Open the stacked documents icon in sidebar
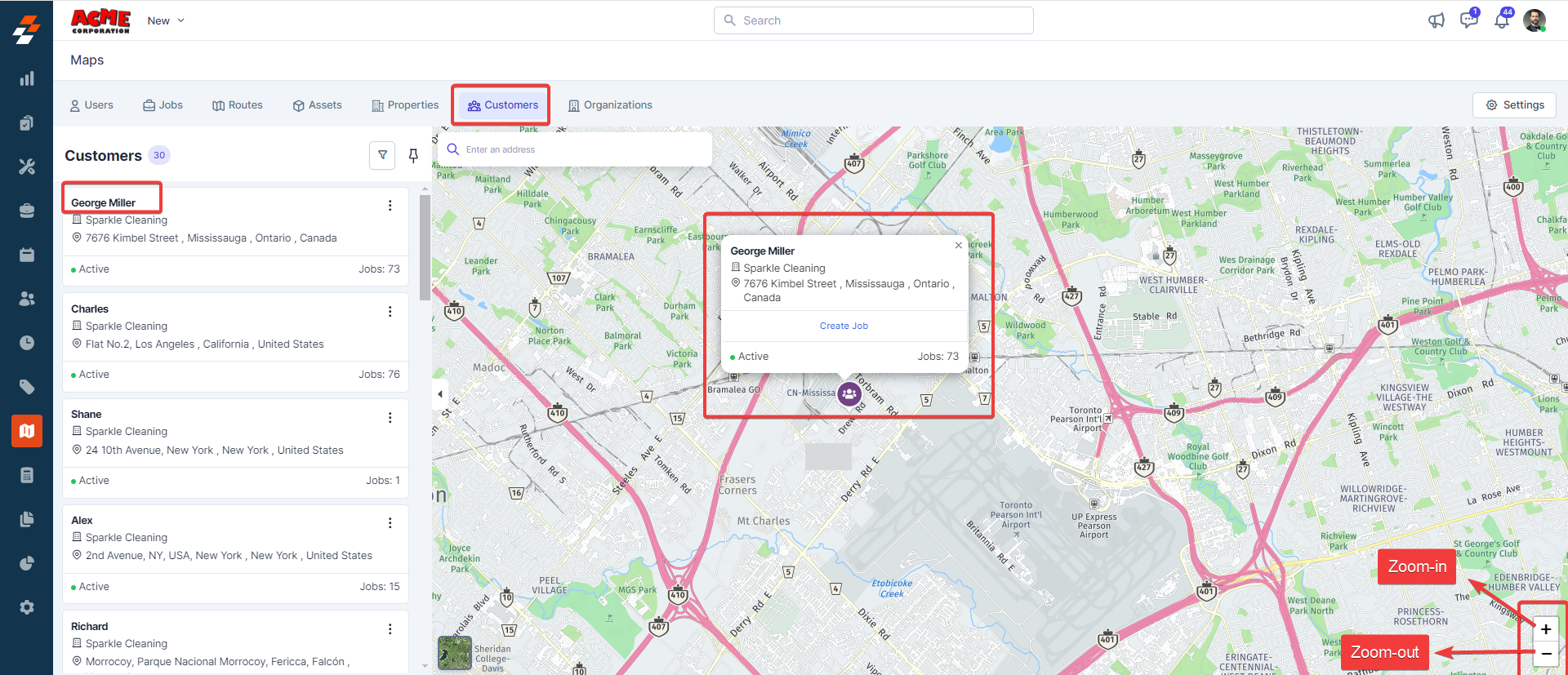Image resolution: width=1568 pixels, height=675 pixels. pyautogui.click(x=27, y=519)
